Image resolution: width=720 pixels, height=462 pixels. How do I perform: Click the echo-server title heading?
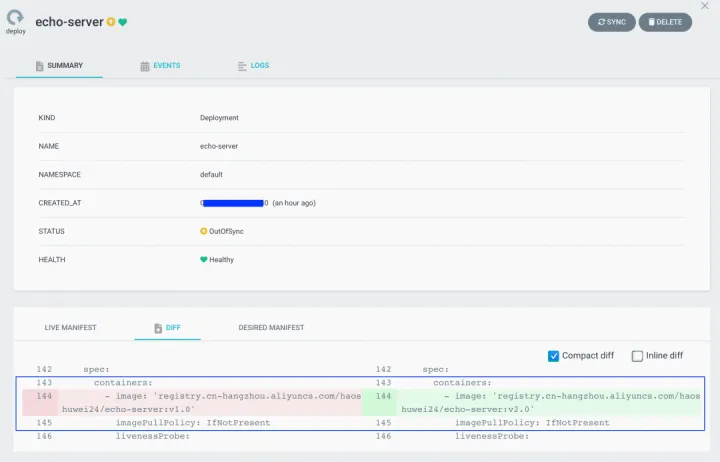click(69, 22)
